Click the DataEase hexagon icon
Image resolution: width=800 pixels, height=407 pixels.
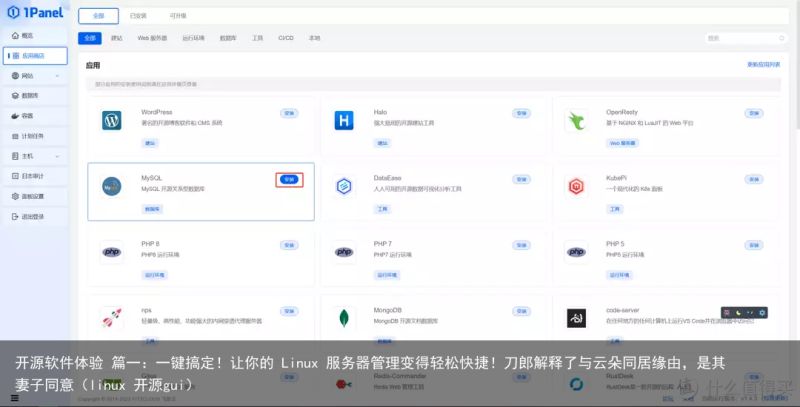[344, 187]
